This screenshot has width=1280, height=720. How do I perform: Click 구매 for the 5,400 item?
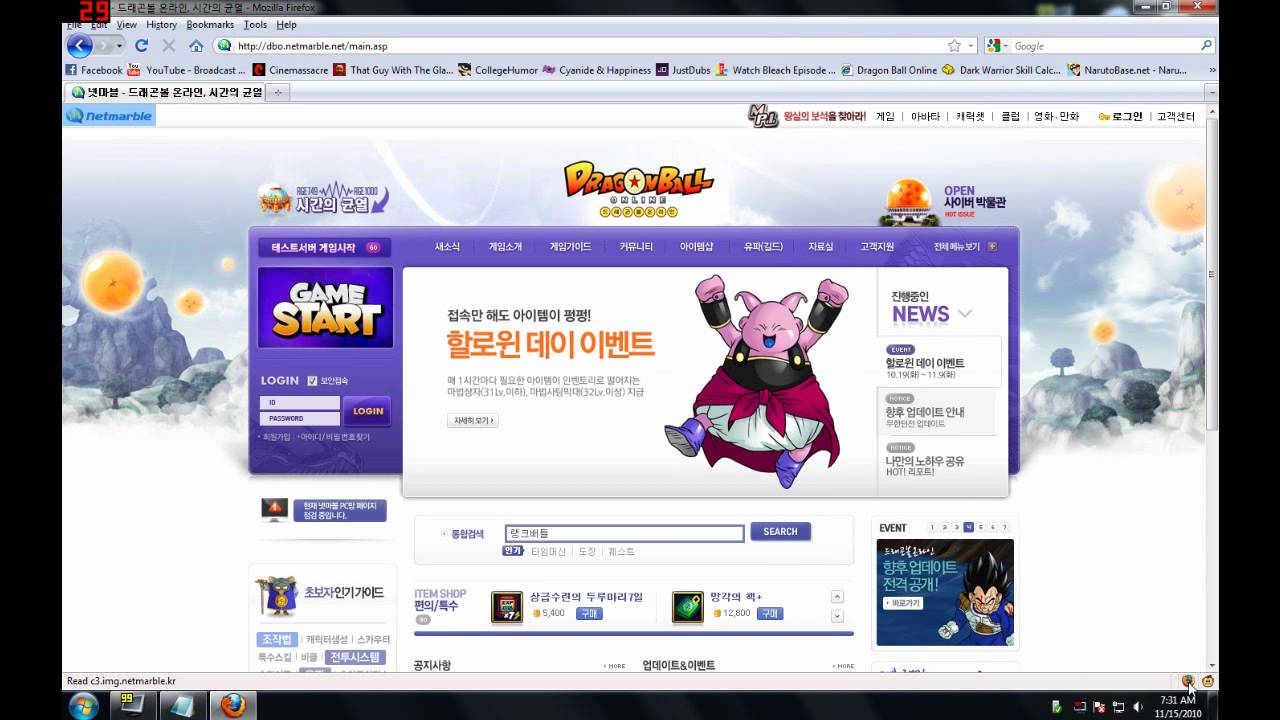pyautogui.click(x=588, y=613)
